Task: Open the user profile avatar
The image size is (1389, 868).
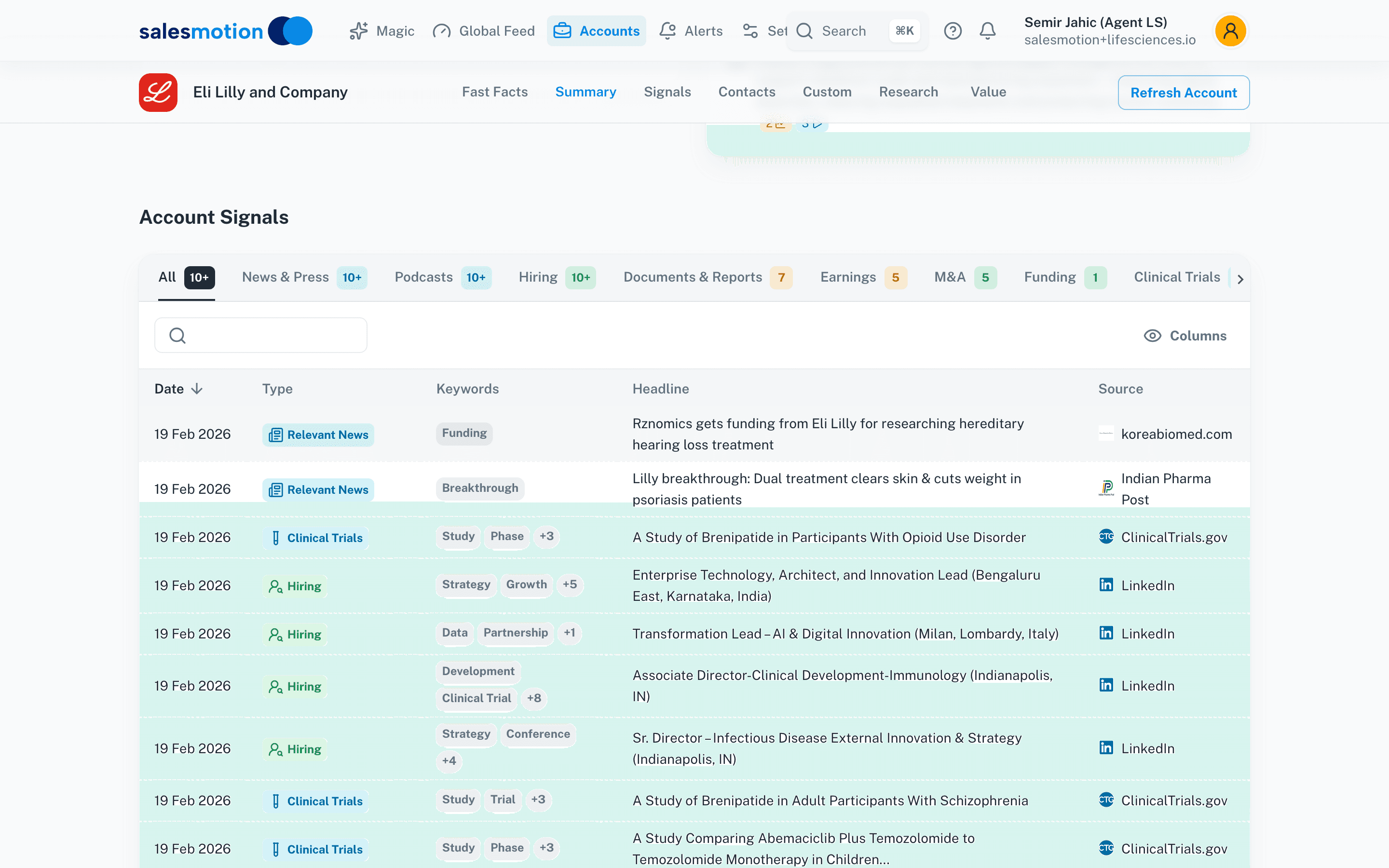Action: [x=1230, y=31]
